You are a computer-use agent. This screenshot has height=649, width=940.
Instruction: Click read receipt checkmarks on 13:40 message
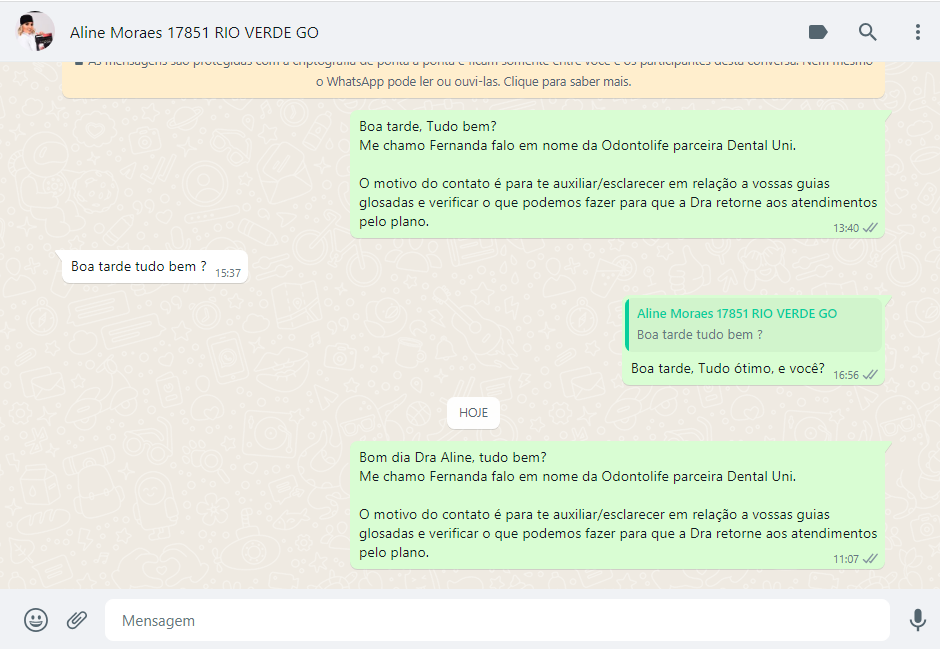(x=870, y=228)
